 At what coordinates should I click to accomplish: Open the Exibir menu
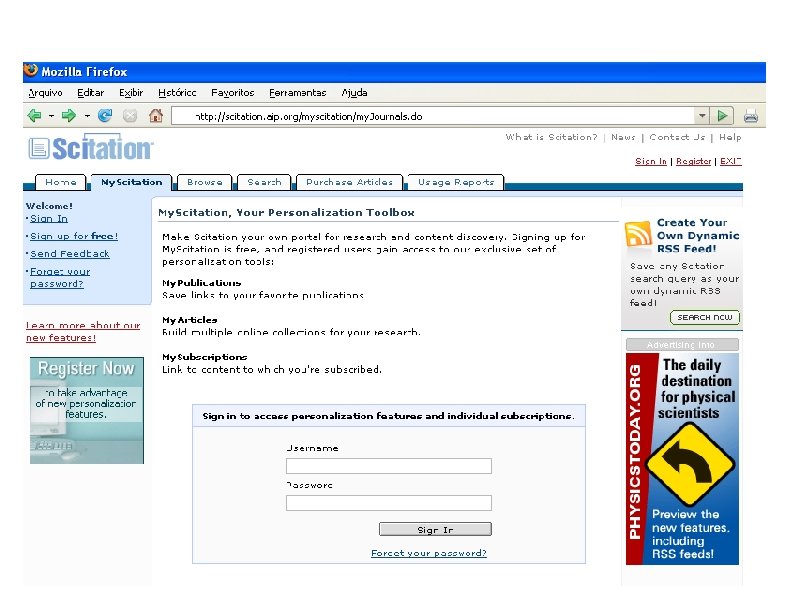[131, 93]
